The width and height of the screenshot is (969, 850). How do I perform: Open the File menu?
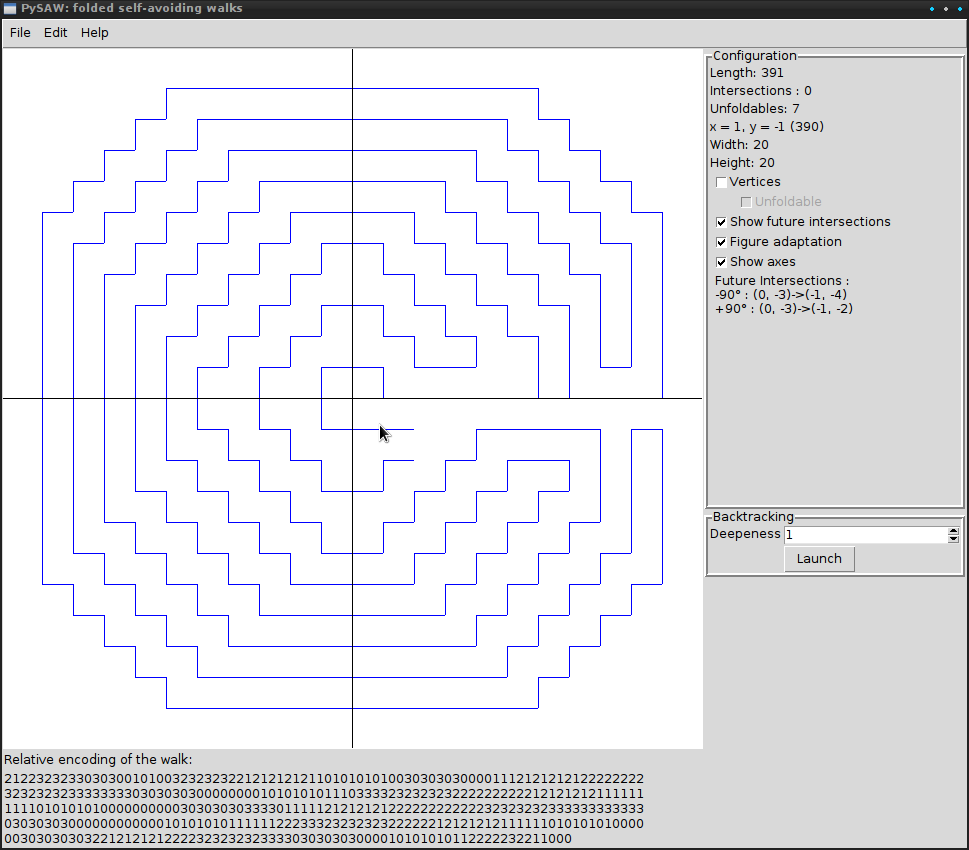pos(20,33)
